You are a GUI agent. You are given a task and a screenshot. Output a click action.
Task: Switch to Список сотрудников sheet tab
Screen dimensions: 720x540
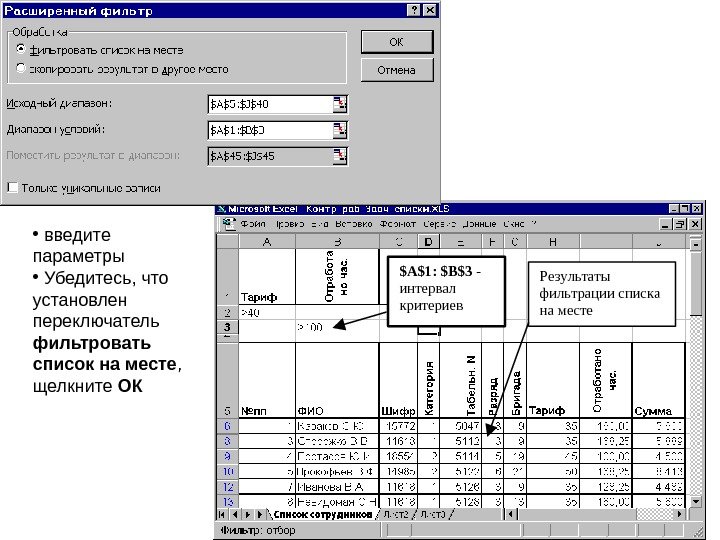coord(322,514)
